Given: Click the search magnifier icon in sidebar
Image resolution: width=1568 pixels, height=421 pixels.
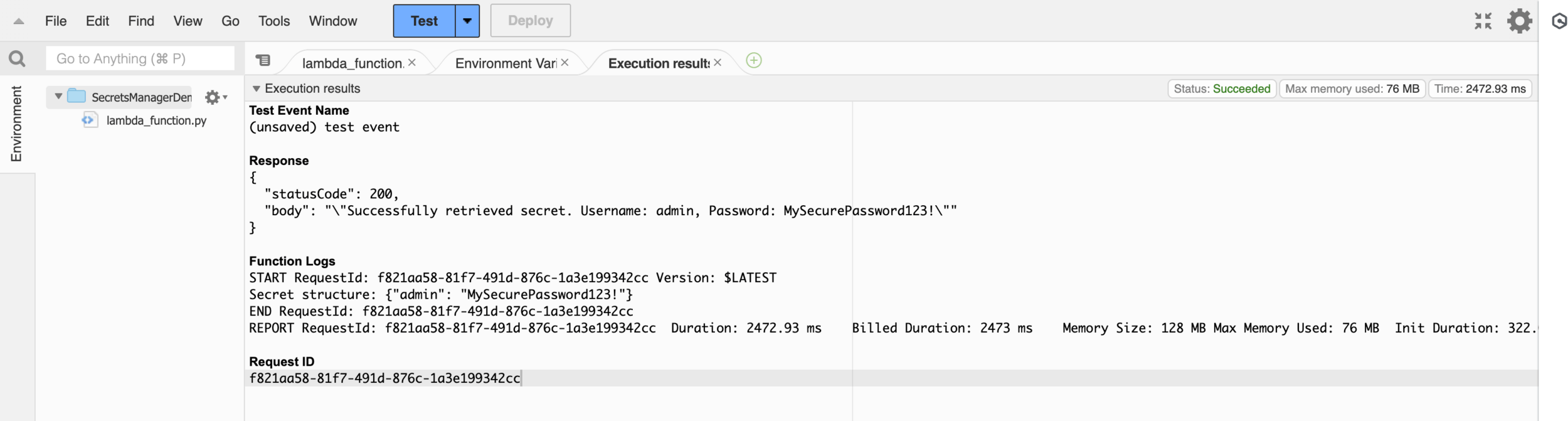Looking at the screenshot, I should point(17,59).
